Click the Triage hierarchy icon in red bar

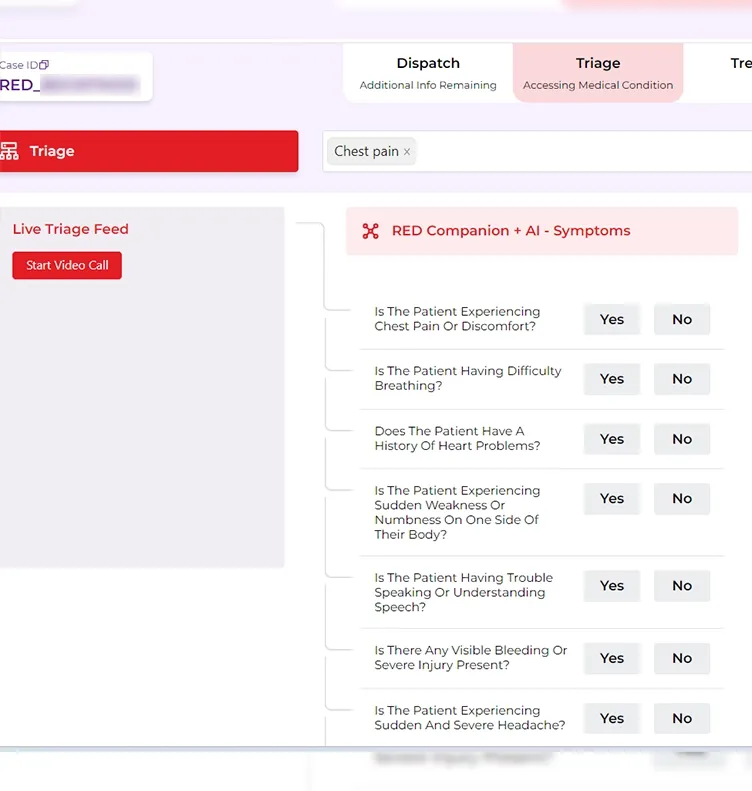coord(10,151)
